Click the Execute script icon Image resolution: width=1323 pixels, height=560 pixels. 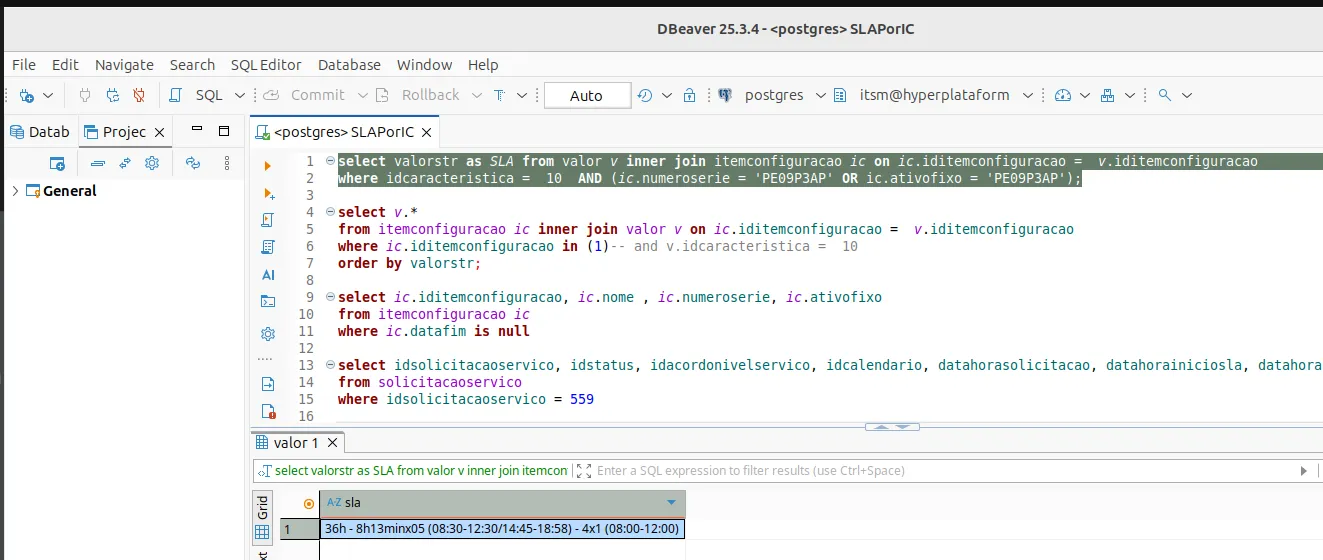(267, 220)
